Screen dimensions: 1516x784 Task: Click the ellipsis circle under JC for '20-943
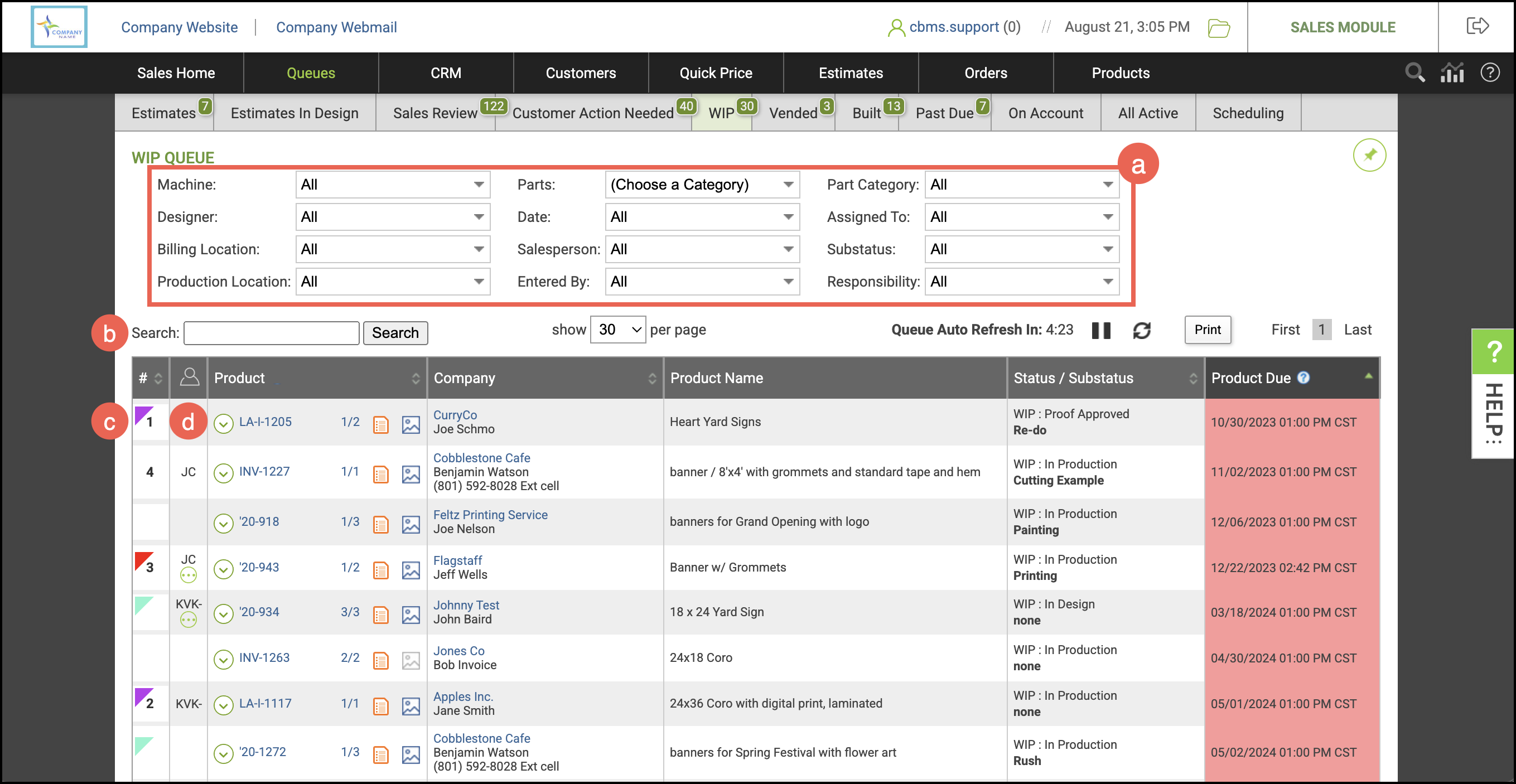[189, 575]
